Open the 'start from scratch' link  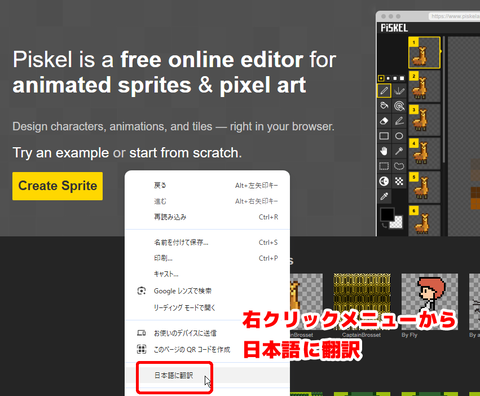[184, 153]
